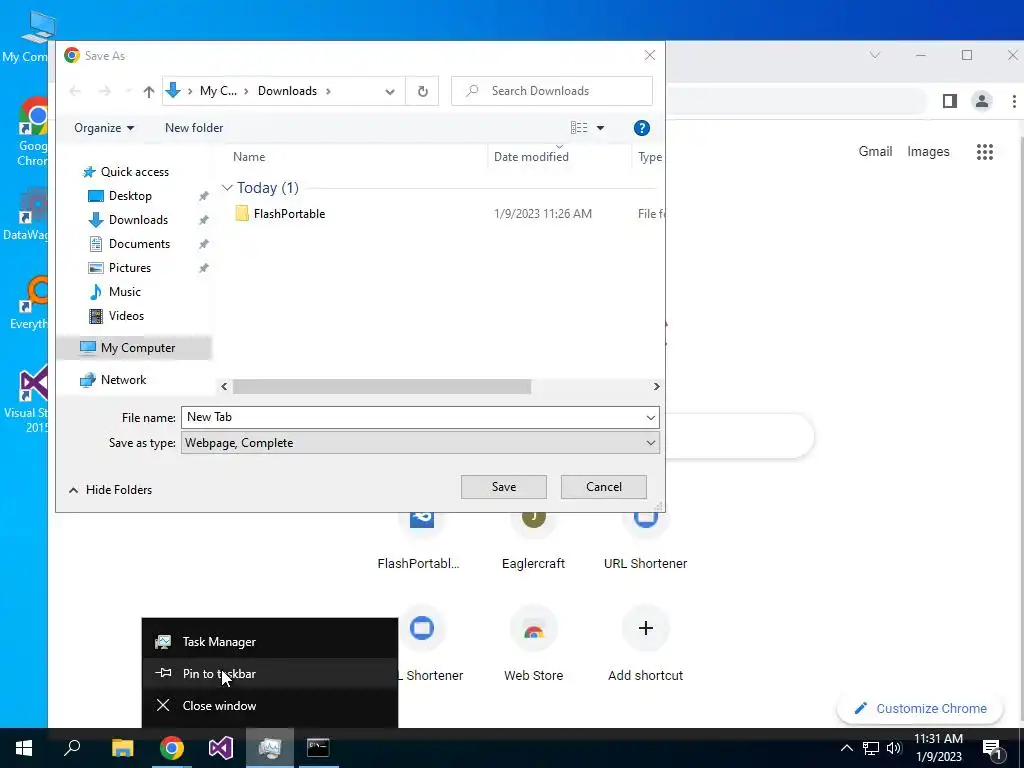Image resolution: width=1024 pixels, height=768 pixels.
Task: Click the Up one level arrow in Save As
Action: [x=149, y=91]
